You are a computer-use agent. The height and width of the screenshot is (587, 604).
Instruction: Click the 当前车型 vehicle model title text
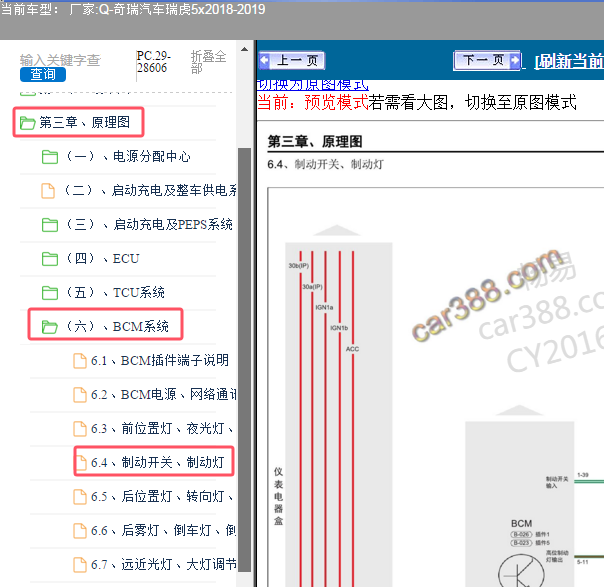tap(133, 9)
